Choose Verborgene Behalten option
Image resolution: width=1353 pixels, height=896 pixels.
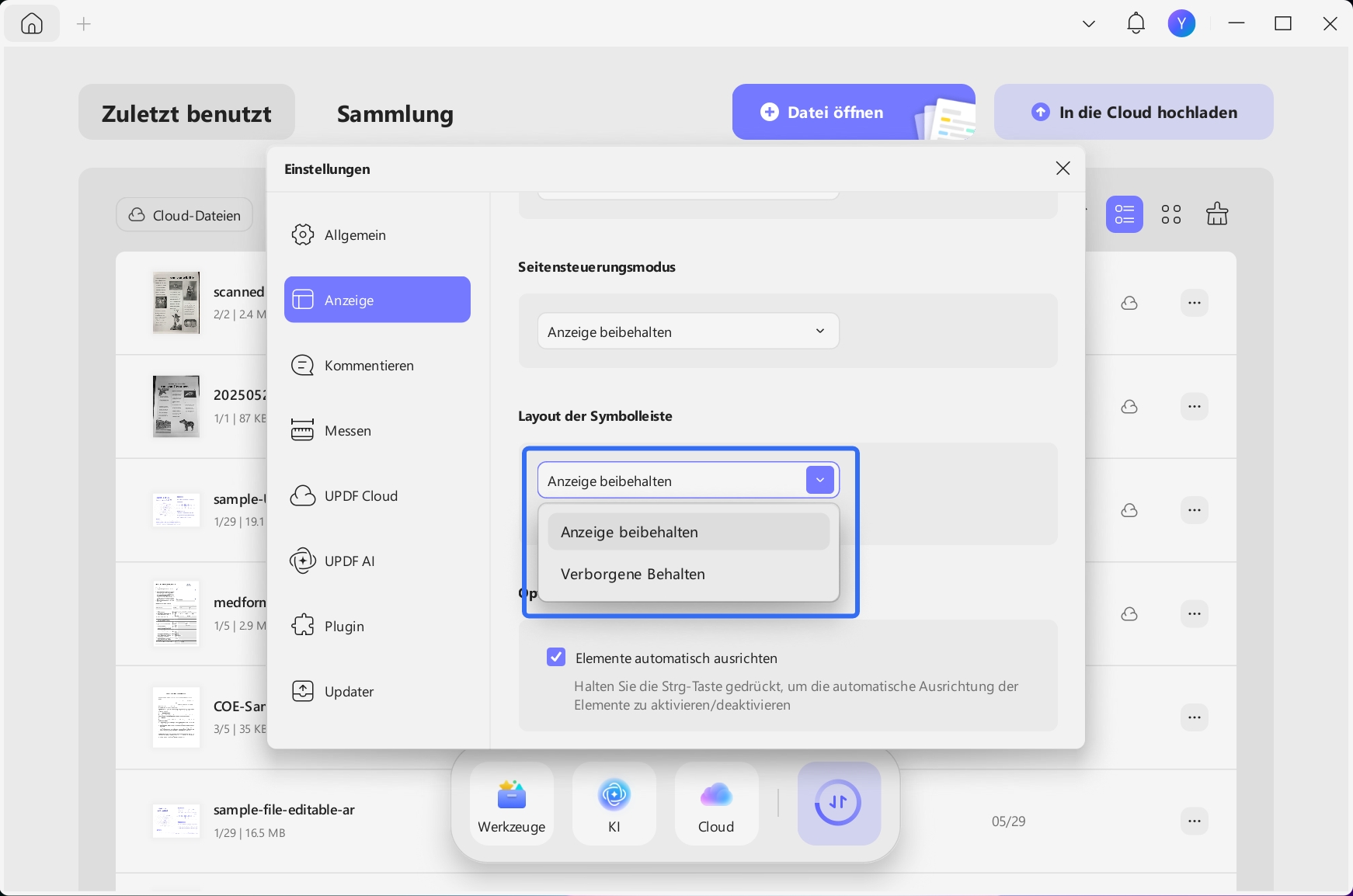(688, 574)
